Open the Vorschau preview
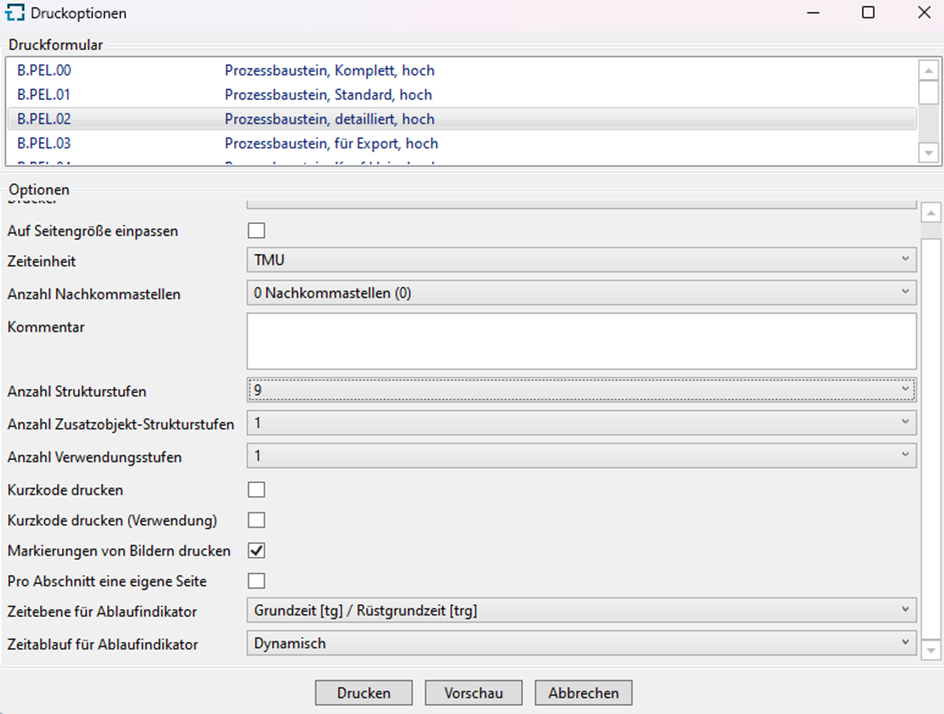The height and width of the screenshot is (714, 944). tap(473, 692)
